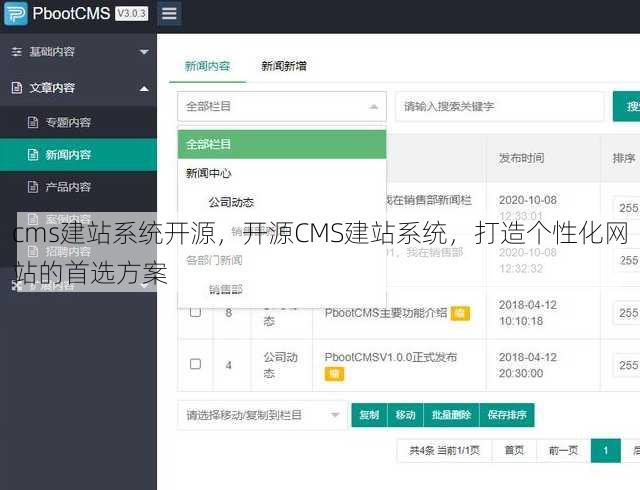Click the yellow badge under PbootCMSV1.0.0正式发布
Image resolution: width=640 pixels, height=490 pixels.
click(334, 374)
